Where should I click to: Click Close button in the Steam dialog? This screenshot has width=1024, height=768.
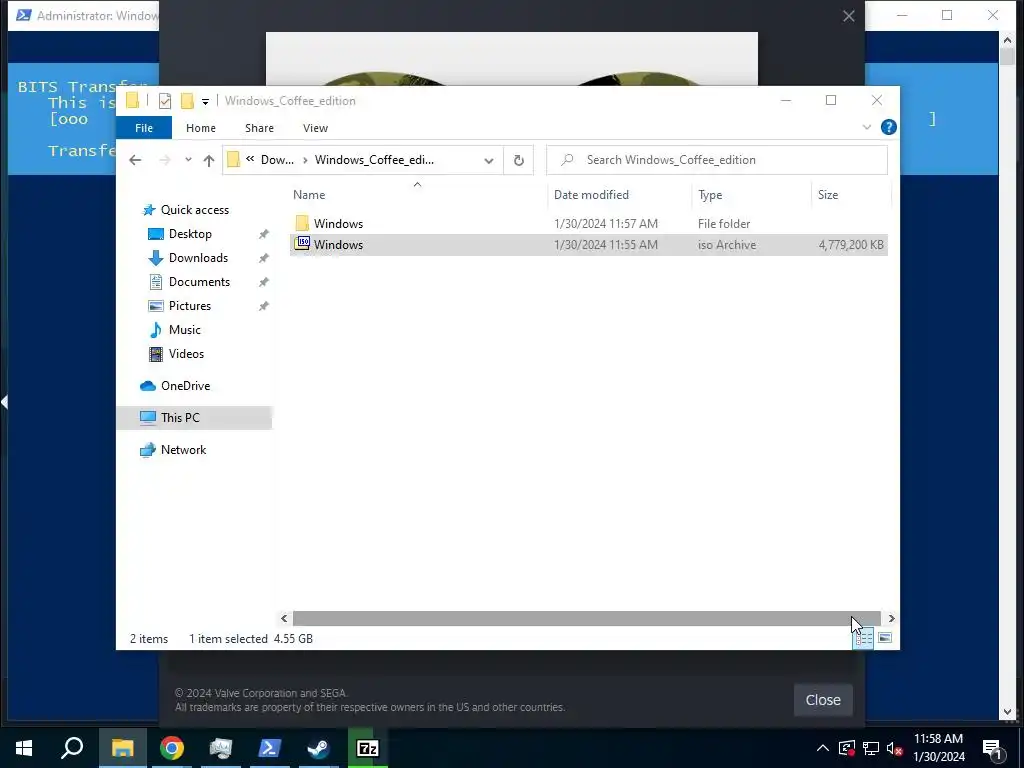[x=823, y=700]
